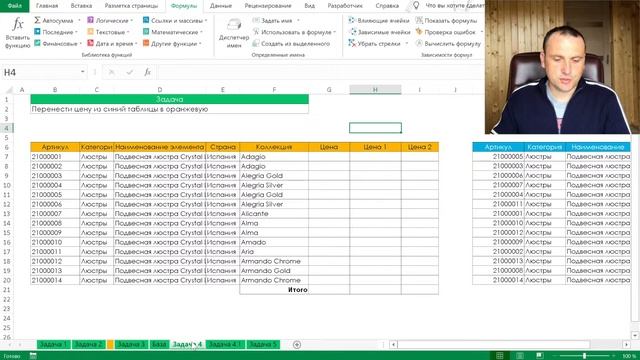The image size is (640, 360).
Task: Switch to sheet tab Задача 1
Action: pos(53,344)
